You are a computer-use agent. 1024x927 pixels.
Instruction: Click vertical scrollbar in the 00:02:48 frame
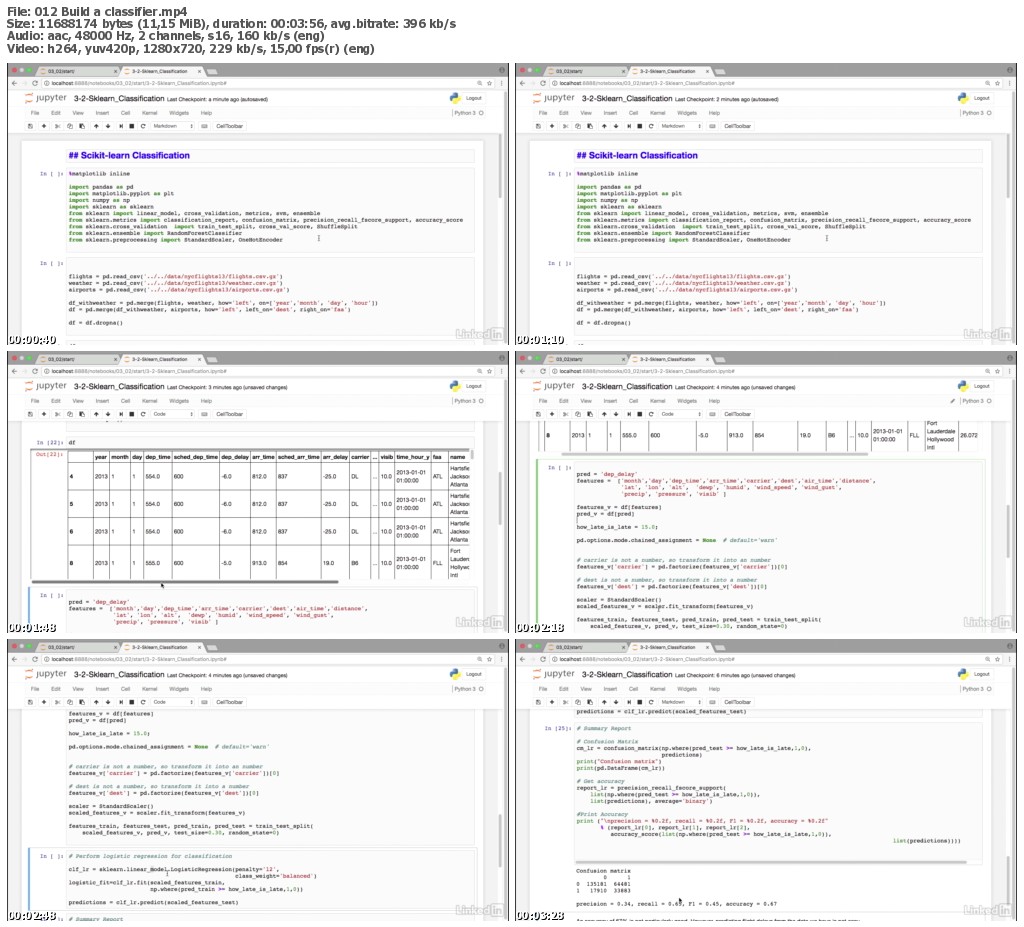(x=499, y=839)
